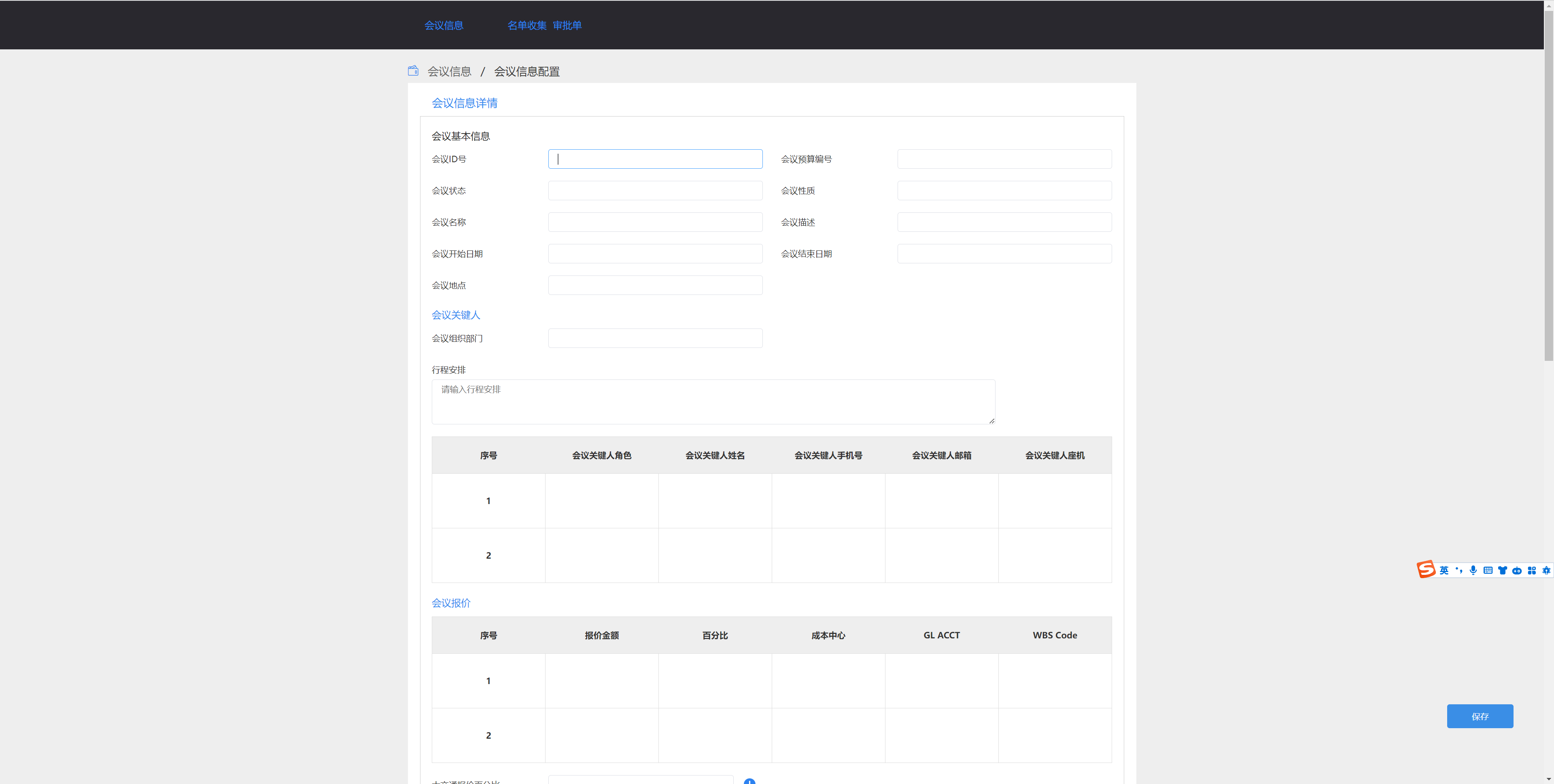
Task: Click the GL ACCT column header
Action: (x=942, y=635)
